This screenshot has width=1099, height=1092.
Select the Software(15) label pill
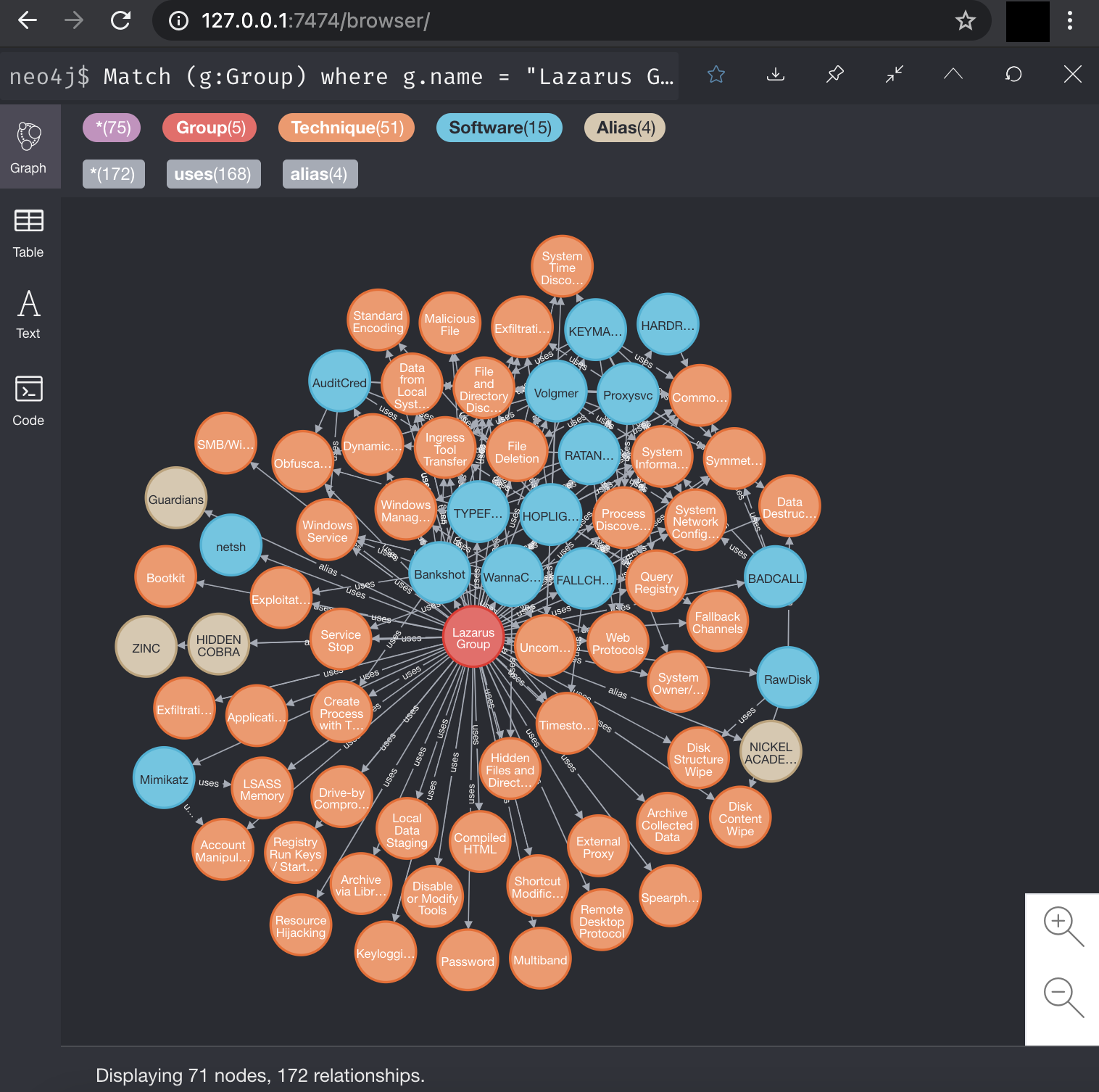pos(499,128)
